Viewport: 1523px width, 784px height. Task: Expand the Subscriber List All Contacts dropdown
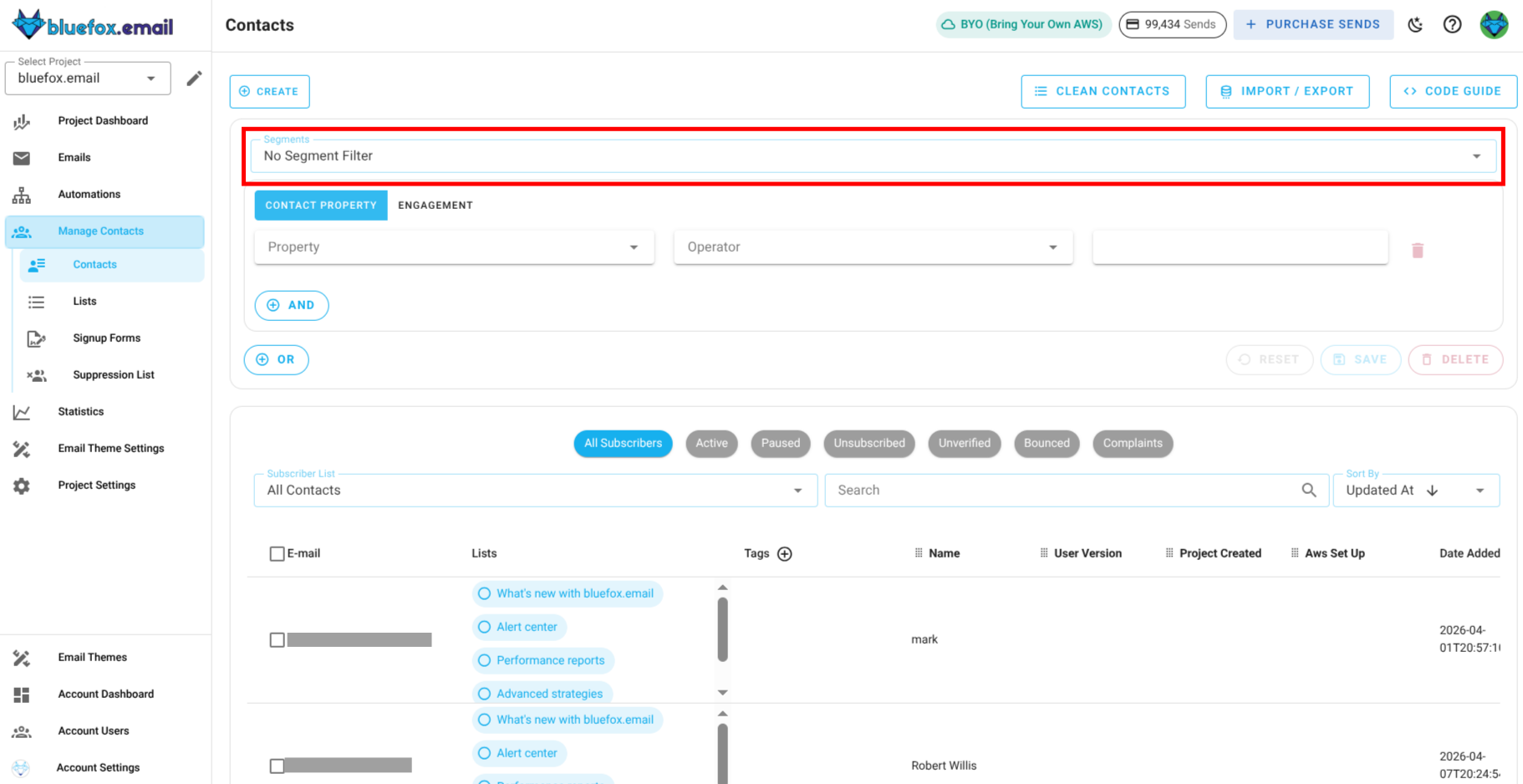533,490
